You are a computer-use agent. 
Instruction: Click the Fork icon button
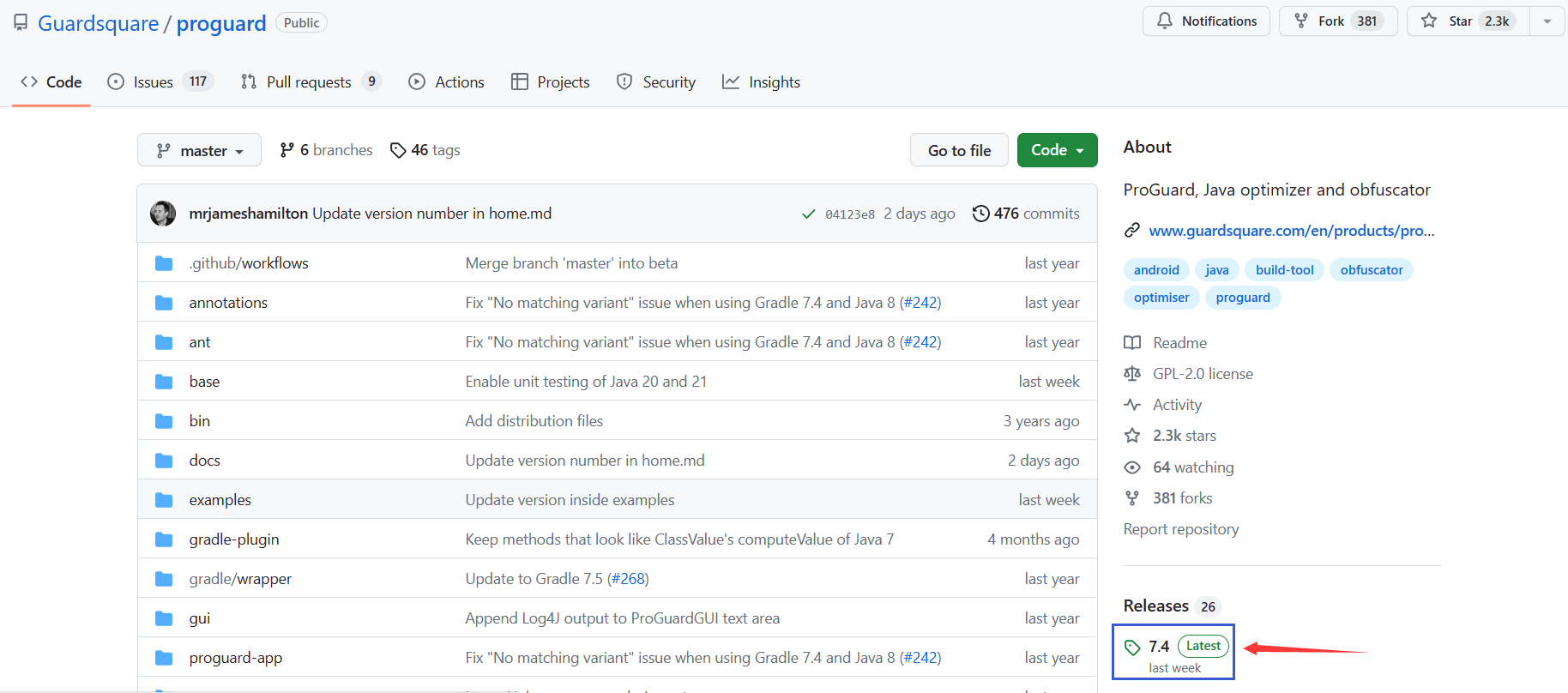tap(1338, 21)
